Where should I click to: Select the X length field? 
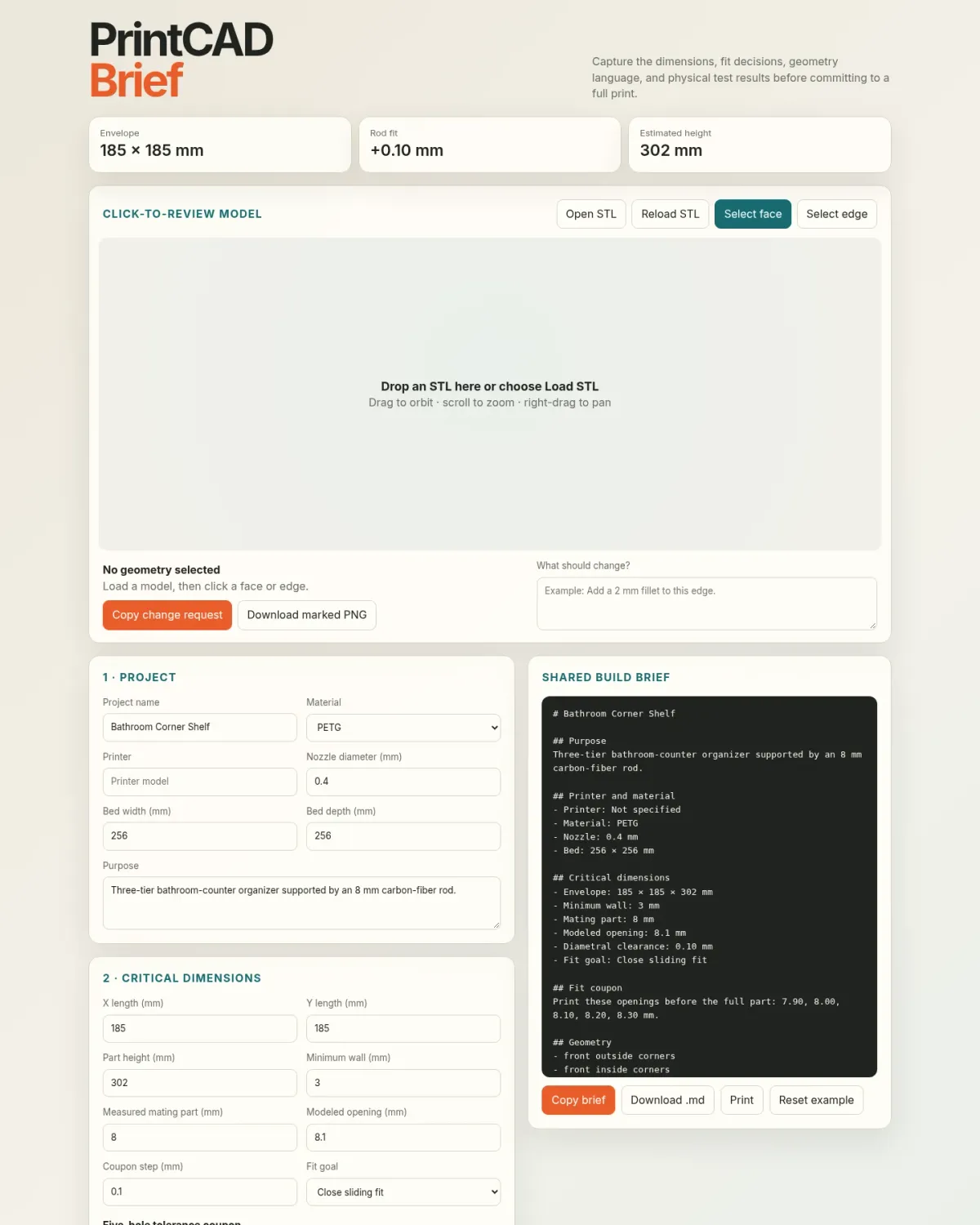199,1028
